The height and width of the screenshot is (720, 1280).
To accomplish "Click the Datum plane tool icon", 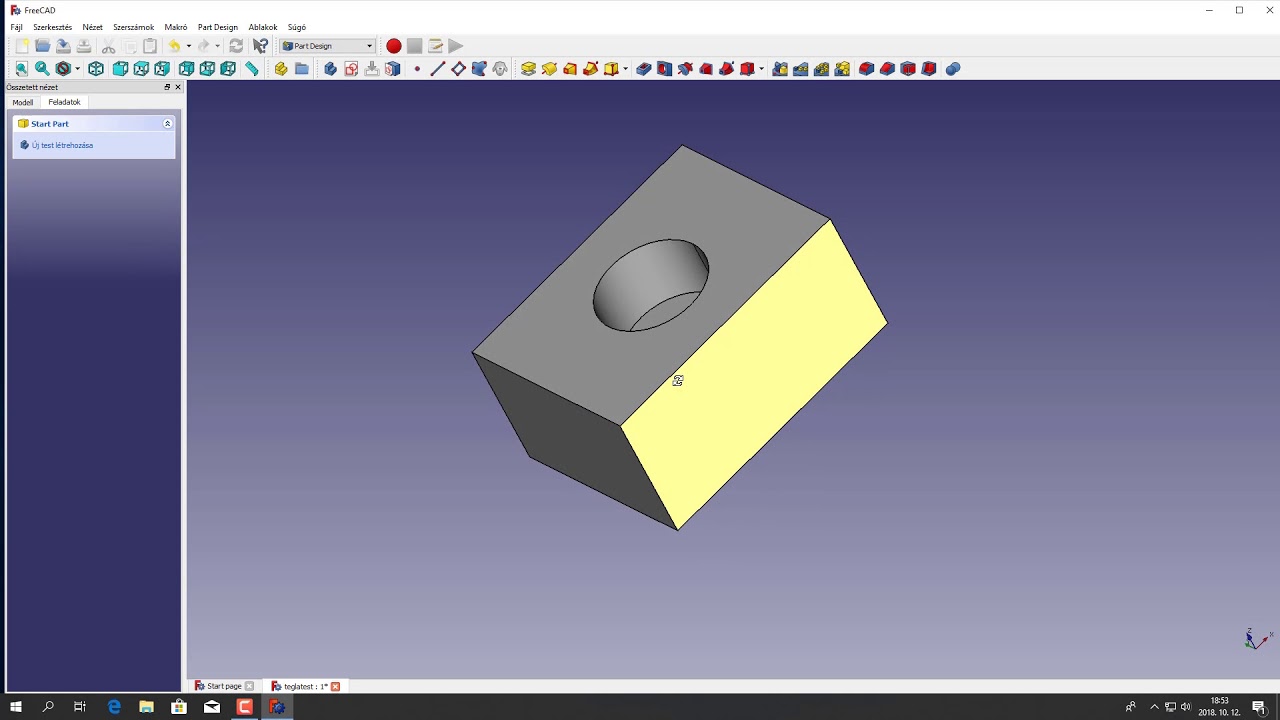I will coord(458,69).
